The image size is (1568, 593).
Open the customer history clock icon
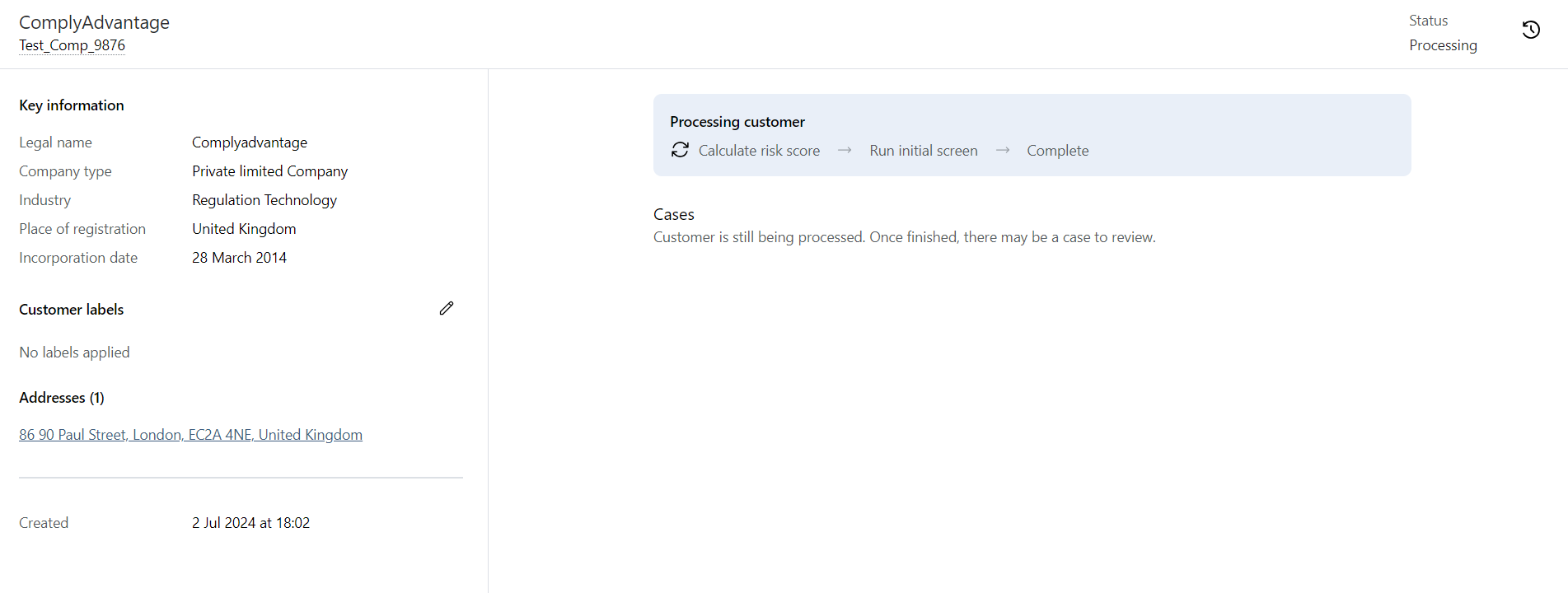[1531, 30]
